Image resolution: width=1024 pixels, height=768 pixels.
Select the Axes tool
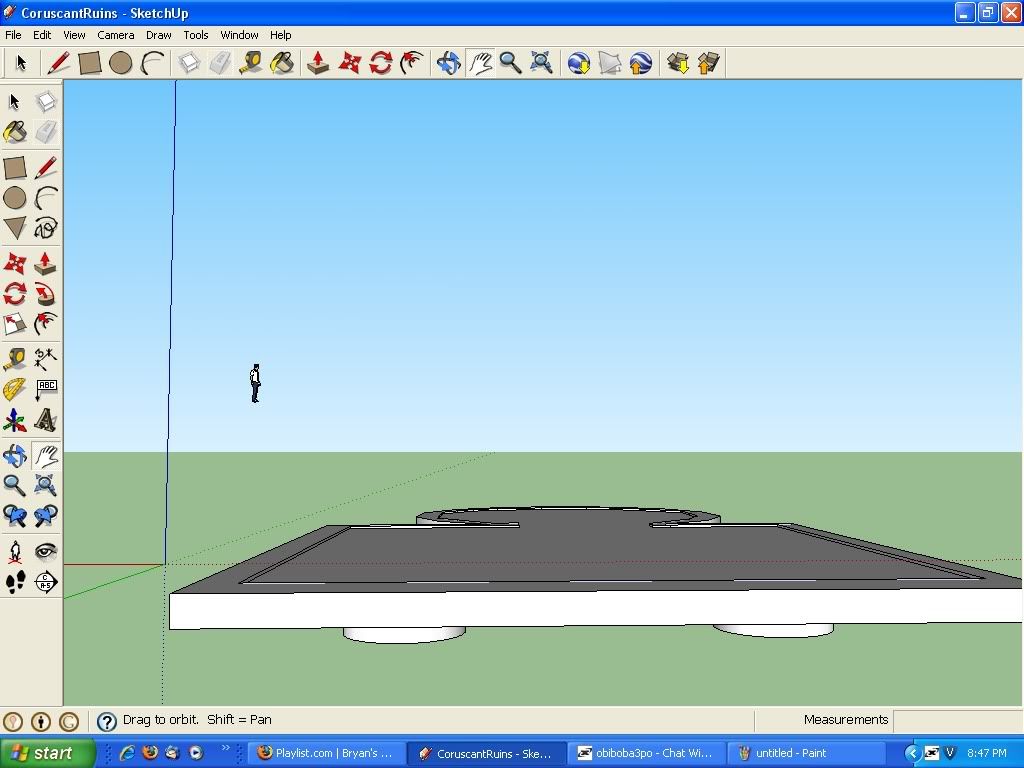pos(15,421)
